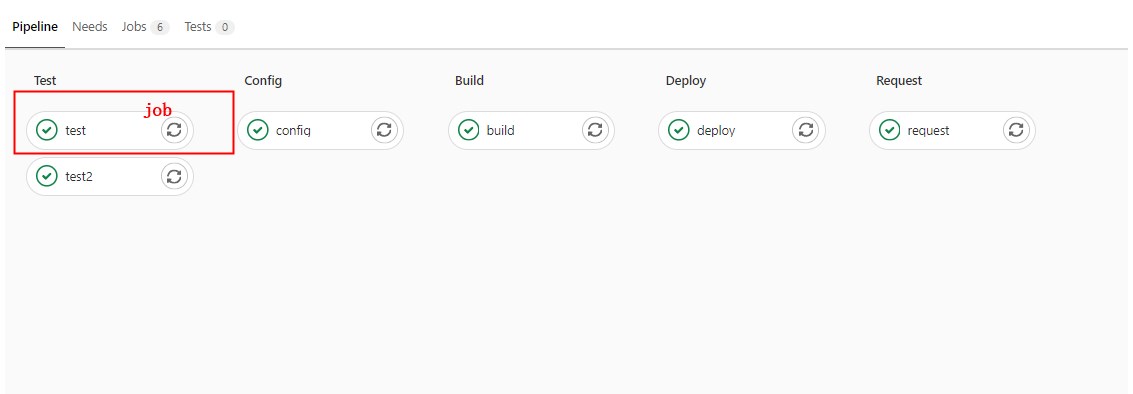Open the Jobs tab
This screenshot has height=394, width=1133.
(x=145, y=27)
